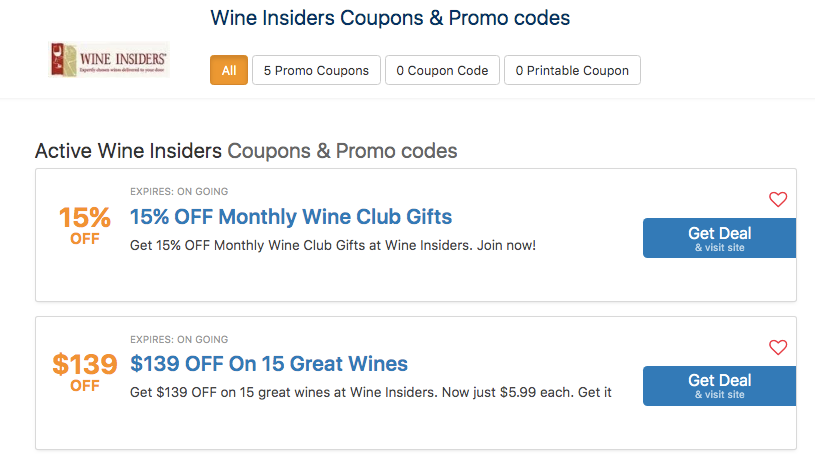Viewport: 815px width, 459px height.
Task: Click the orange 15% OFF discount badge
Action: point(84,225)
